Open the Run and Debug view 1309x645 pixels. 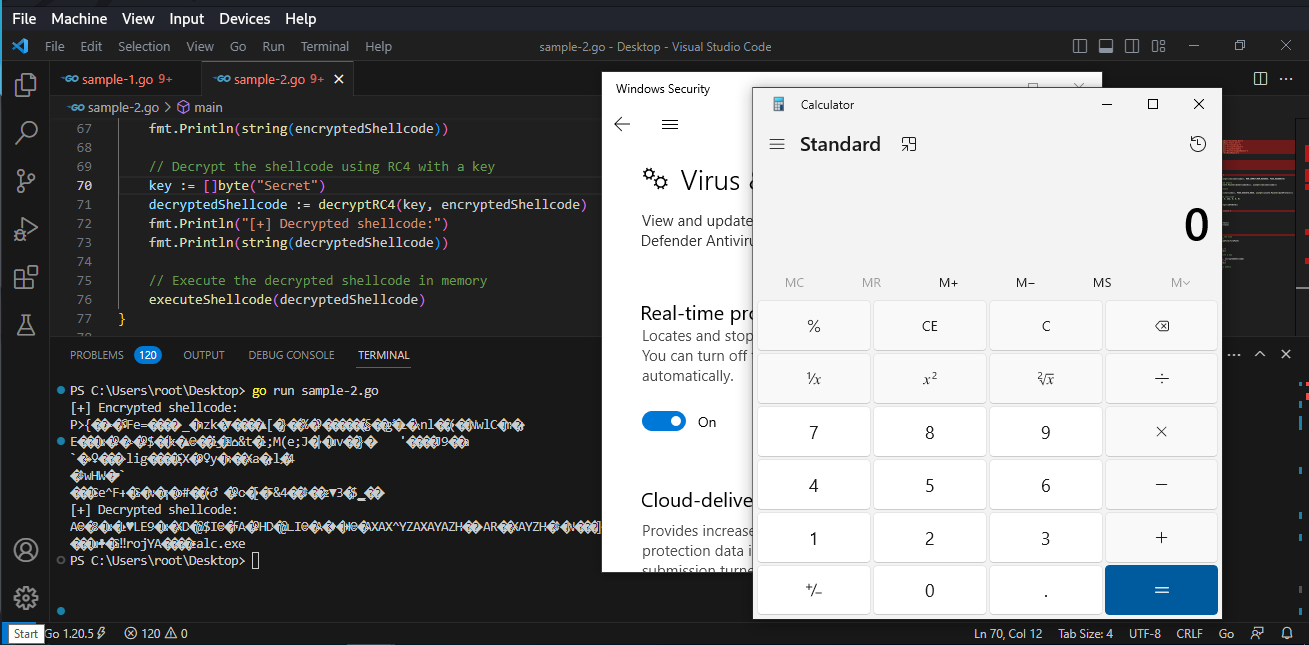[26, 229]
